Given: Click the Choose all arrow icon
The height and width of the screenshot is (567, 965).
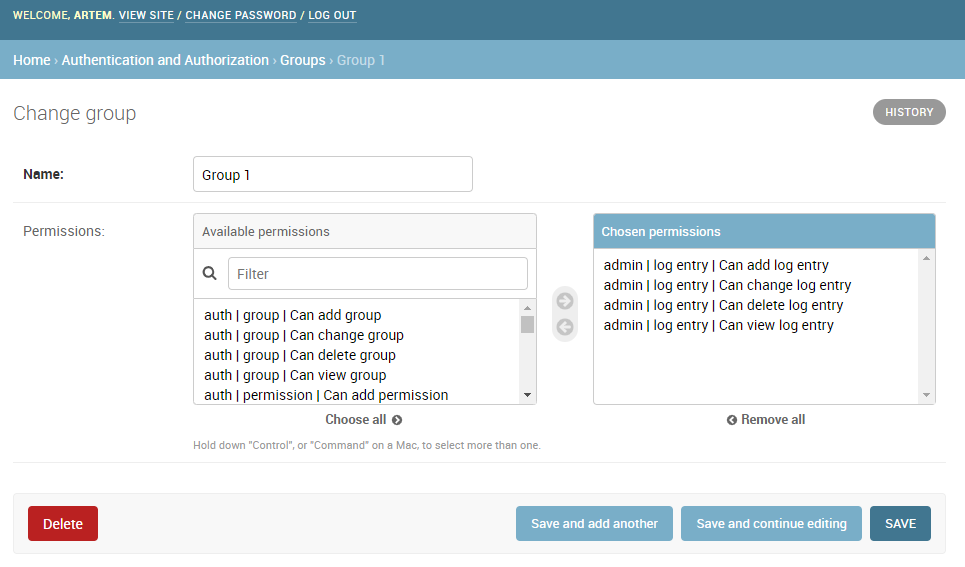Looking at the screenshot, I should coord(397,420).
